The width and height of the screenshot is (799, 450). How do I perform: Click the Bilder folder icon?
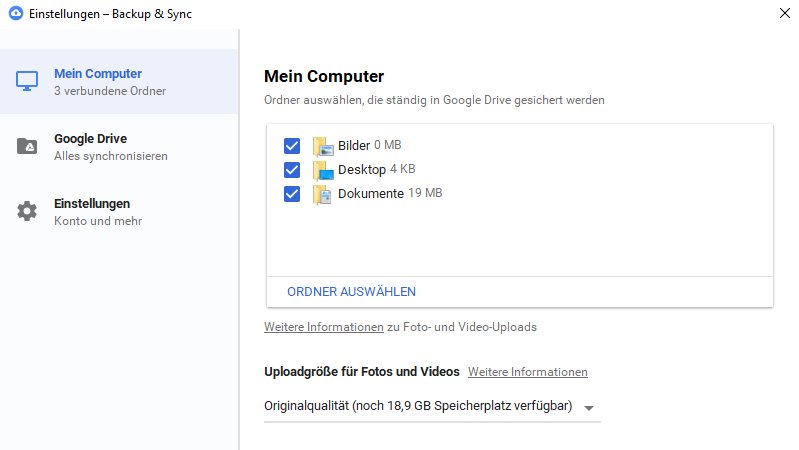point(321,146)
